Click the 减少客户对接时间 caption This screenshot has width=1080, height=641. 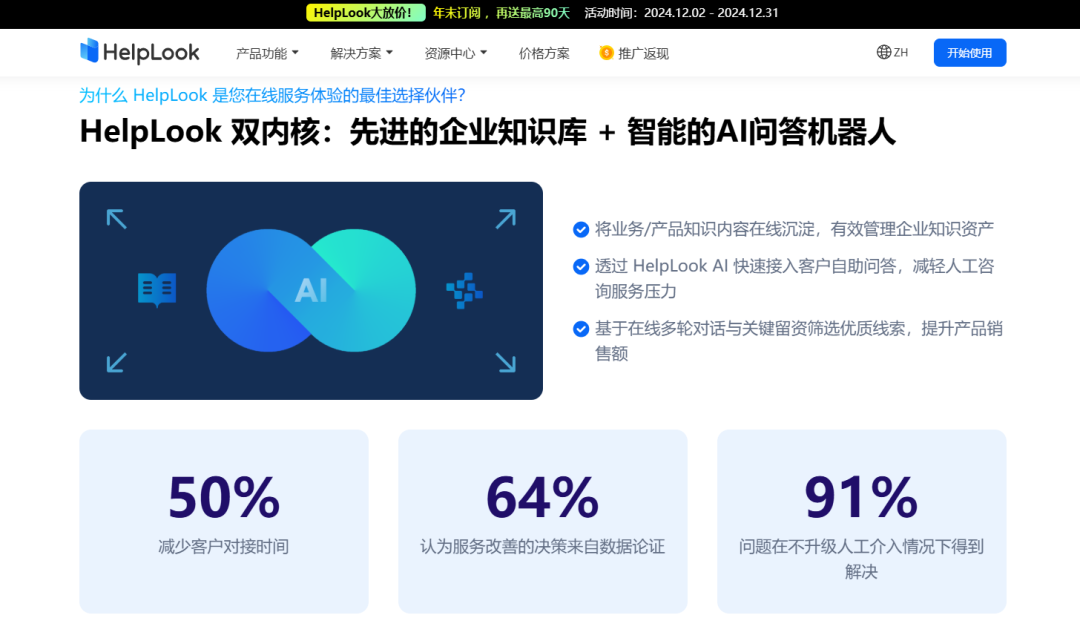(224, 547)
